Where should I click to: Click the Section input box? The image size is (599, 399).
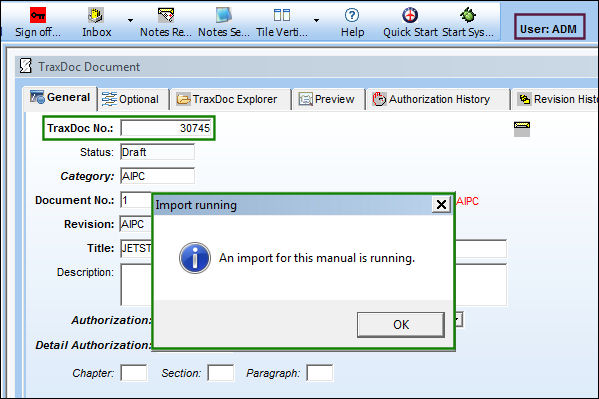(x=221, y=373)
